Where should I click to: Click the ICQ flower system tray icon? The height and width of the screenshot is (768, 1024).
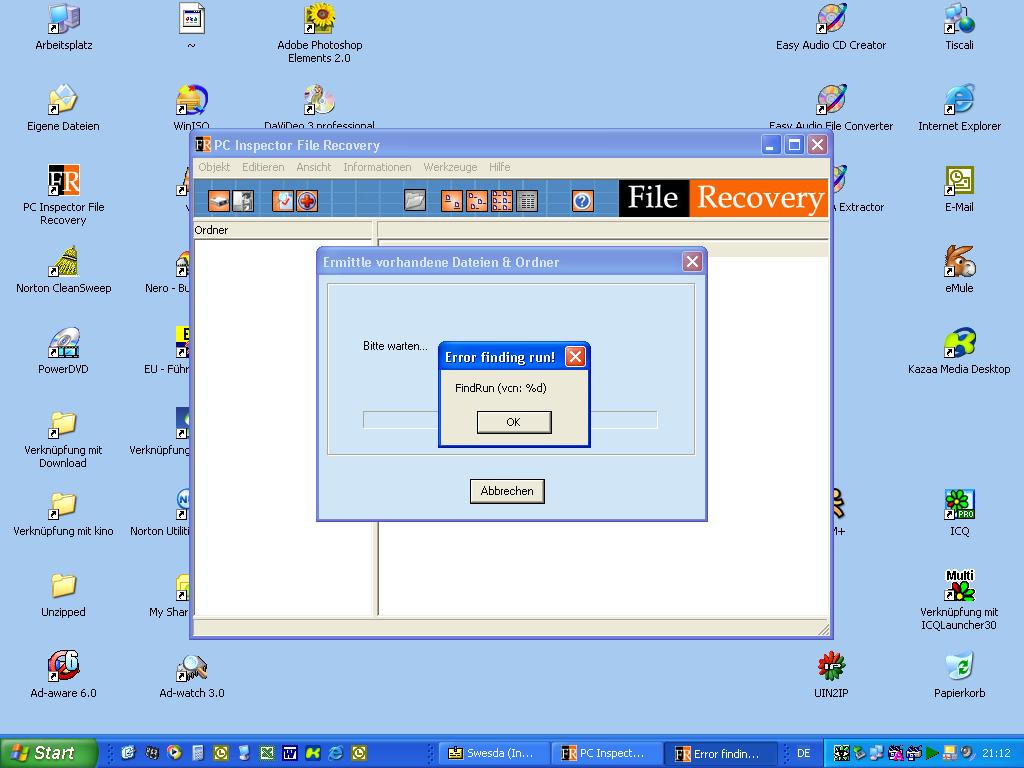(x=841, y=753)
